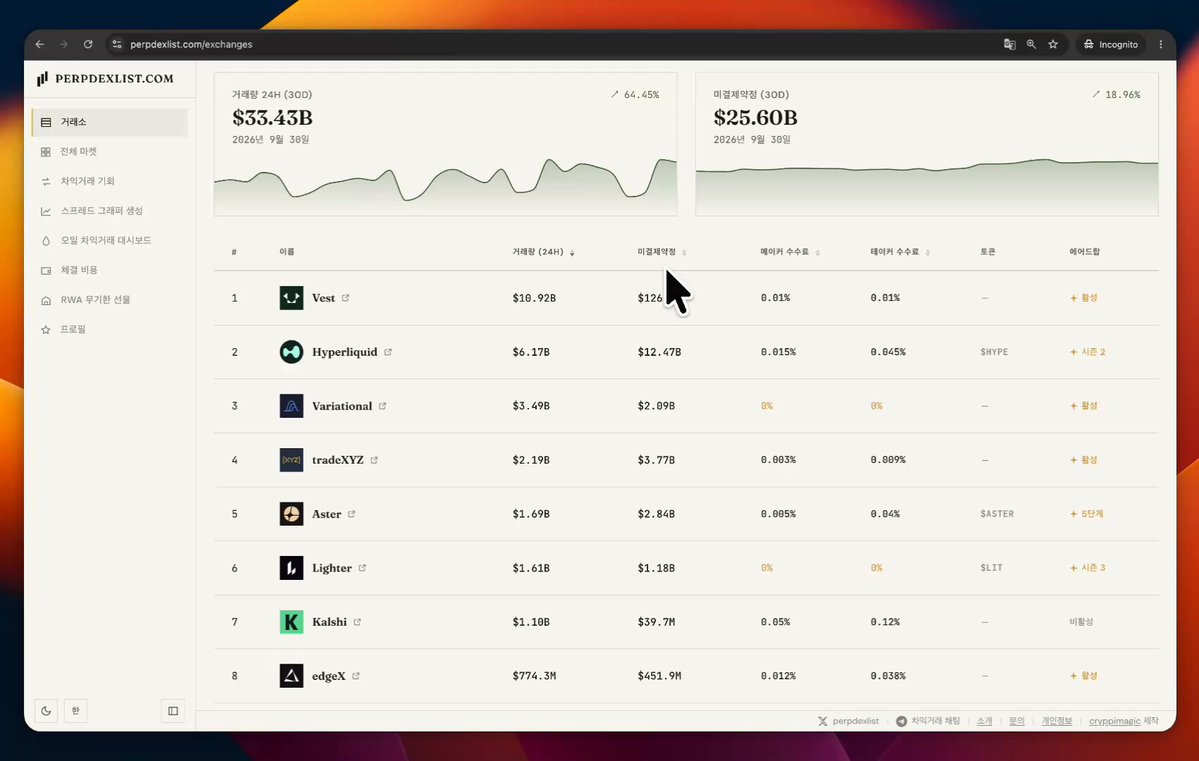Open the Lighter external link icon

click(362, 567)
